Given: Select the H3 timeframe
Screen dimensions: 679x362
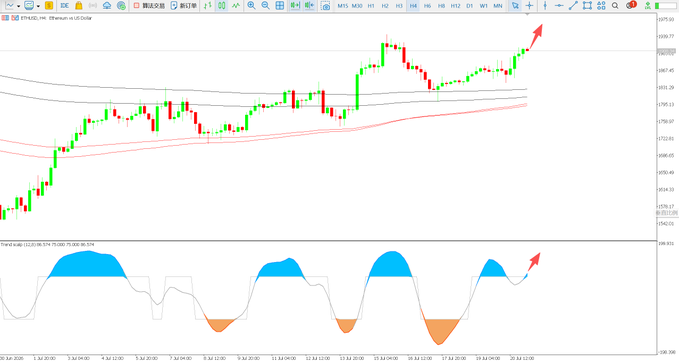Looking at the screenshot, I should tap(399, 6).
